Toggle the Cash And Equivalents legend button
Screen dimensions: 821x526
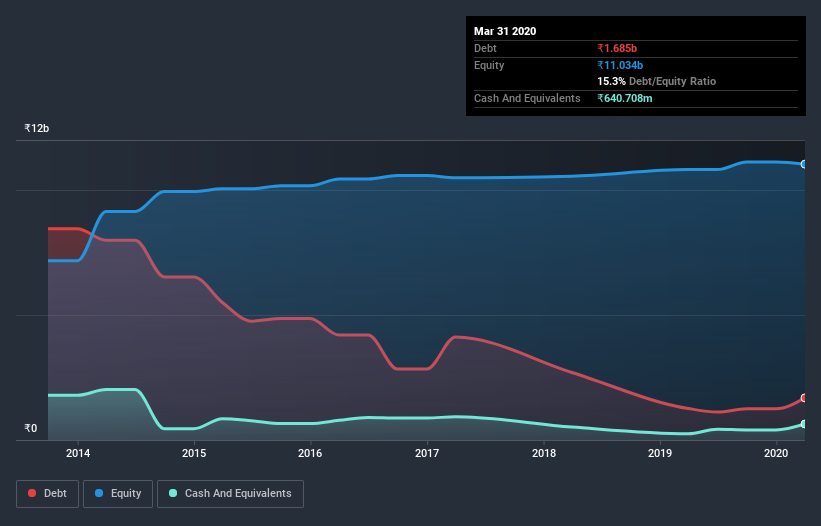point(230,494)
